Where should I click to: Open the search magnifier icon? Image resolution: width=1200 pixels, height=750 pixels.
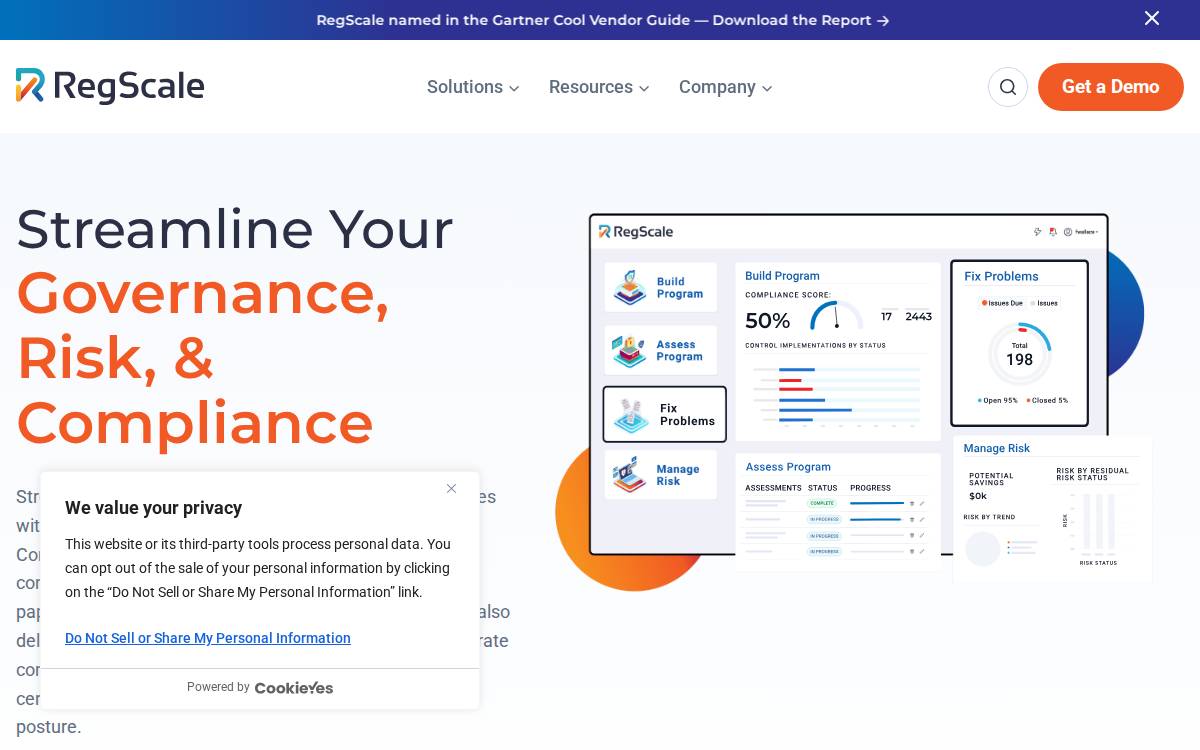[x=1008, y=87]
